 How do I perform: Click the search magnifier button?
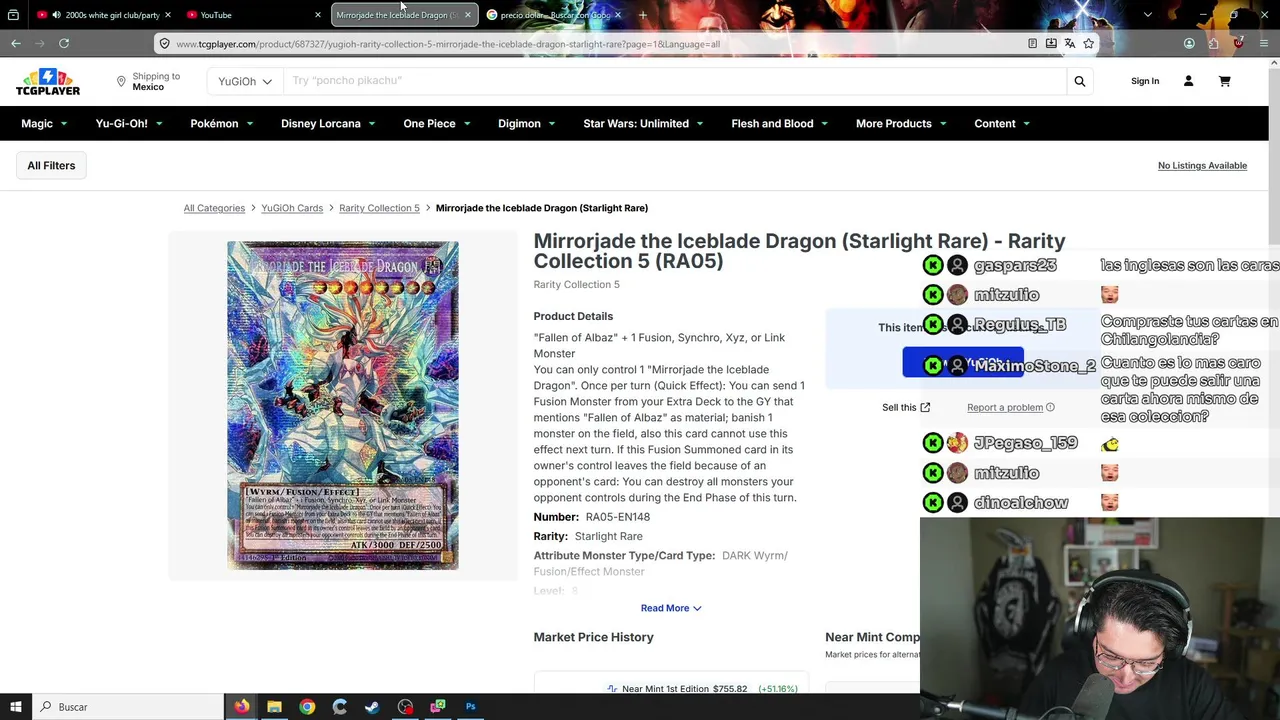click(1079, 81)
